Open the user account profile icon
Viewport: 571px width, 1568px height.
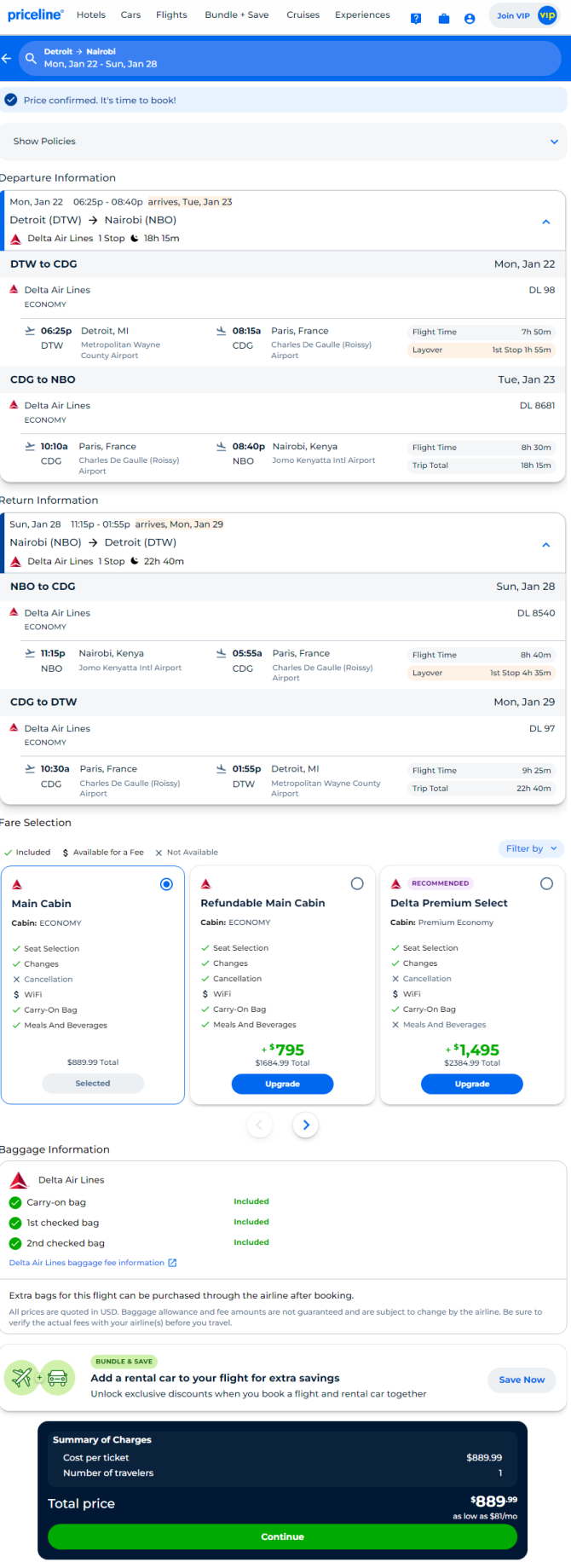click(x=470, y=18)
